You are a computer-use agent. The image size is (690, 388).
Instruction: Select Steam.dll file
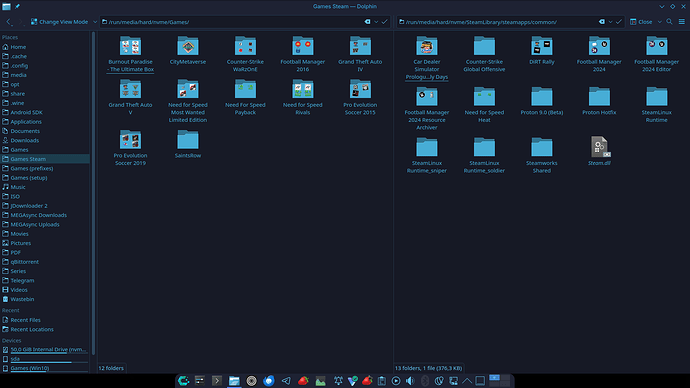[x=599, y=151]
